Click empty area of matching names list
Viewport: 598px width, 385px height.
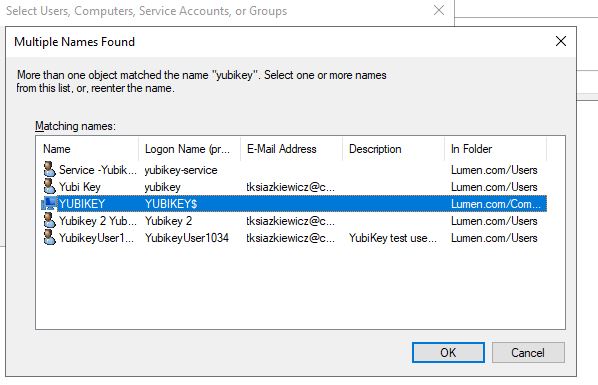tap(300, 286)
